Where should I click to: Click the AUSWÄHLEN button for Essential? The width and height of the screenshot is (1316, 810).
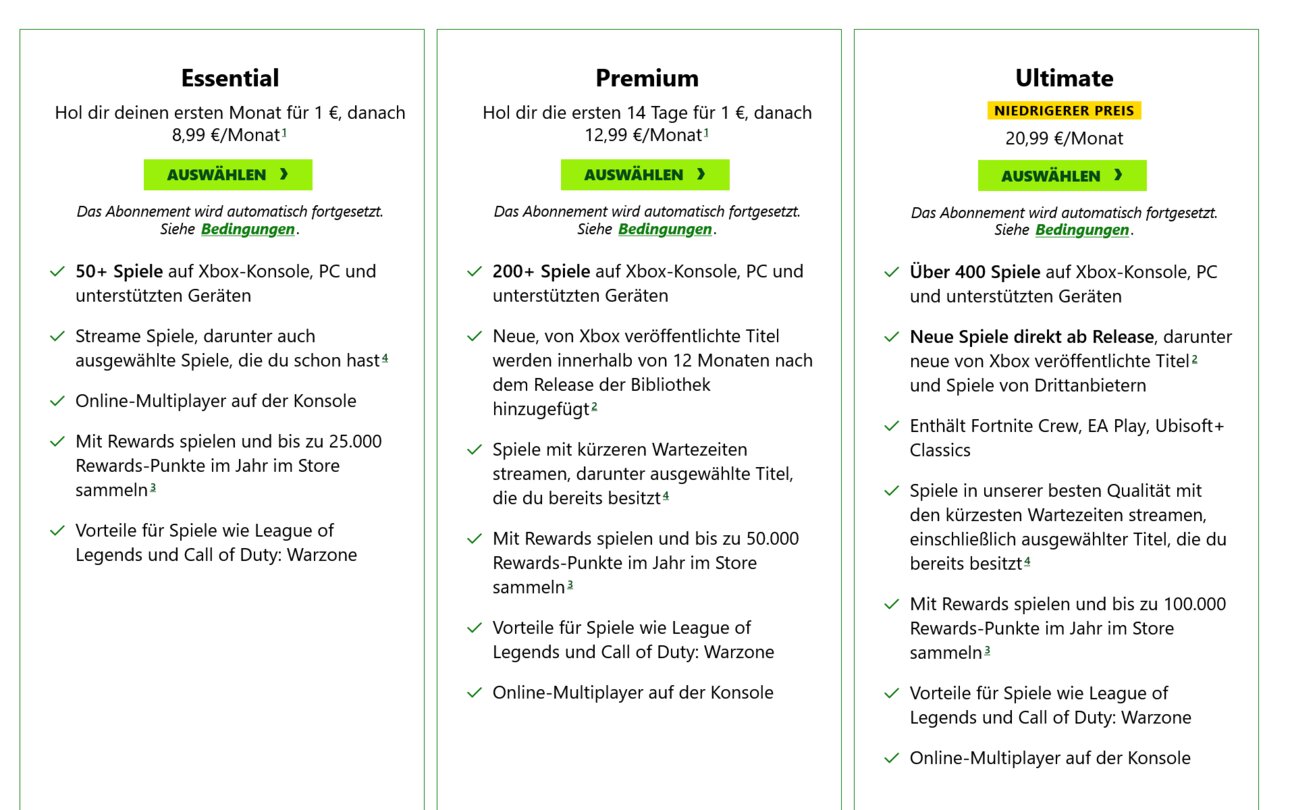(228, 175)
